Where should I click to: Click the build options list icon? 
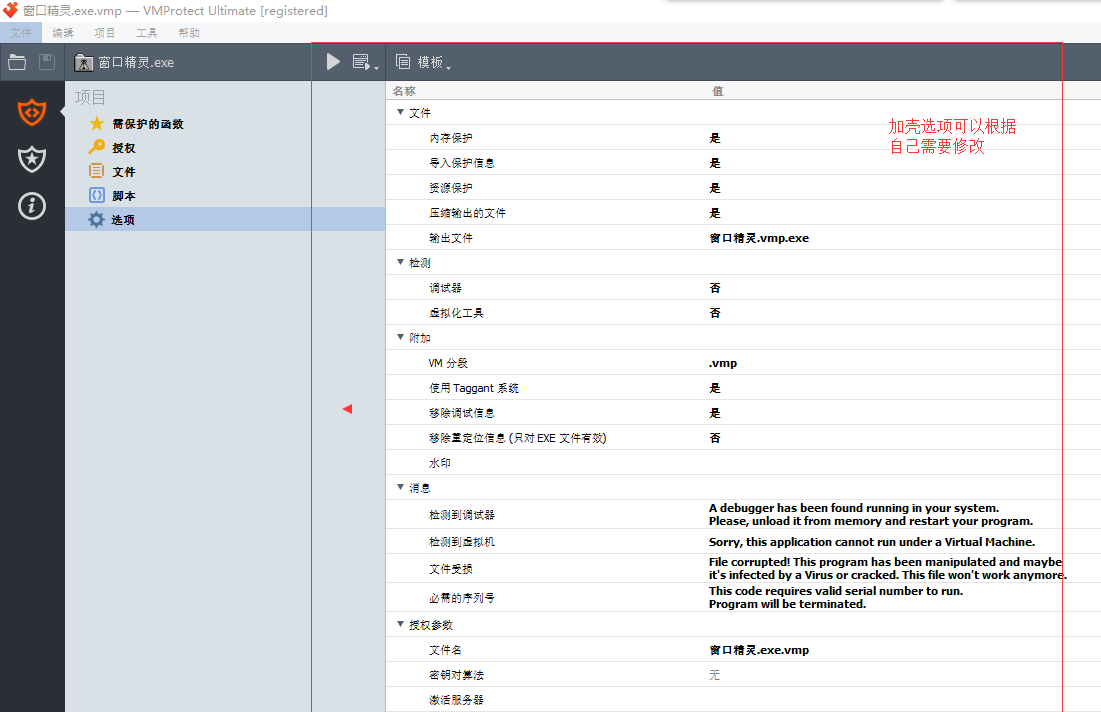coord(361,62)
